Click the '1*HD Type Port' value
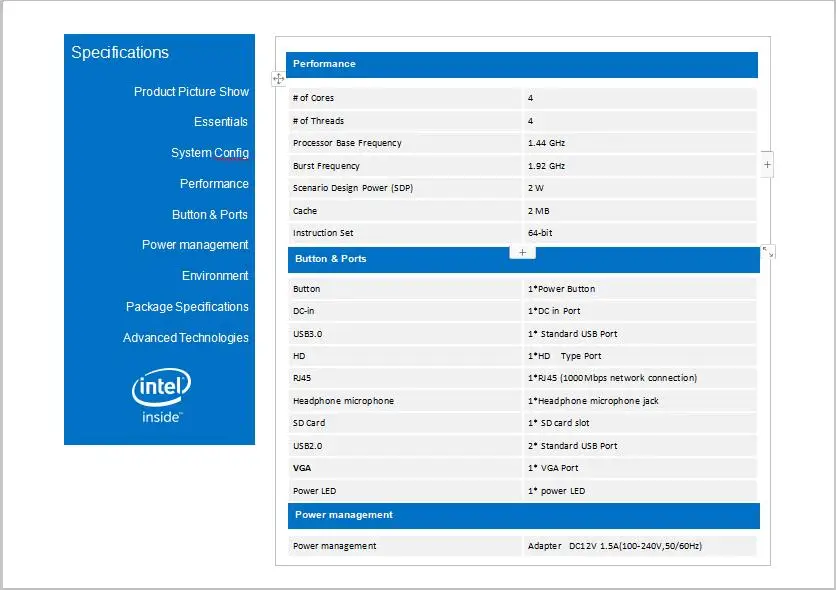The height and width of the screenshot is (590, 836). pyautogui.click(x=565, y=356)
